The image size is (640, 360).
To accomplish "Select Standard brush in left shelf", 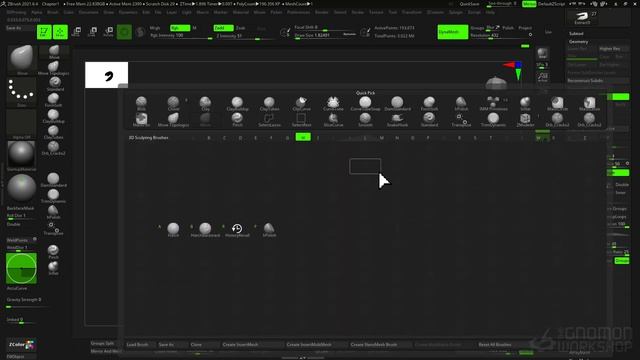I will pos(54,84).
